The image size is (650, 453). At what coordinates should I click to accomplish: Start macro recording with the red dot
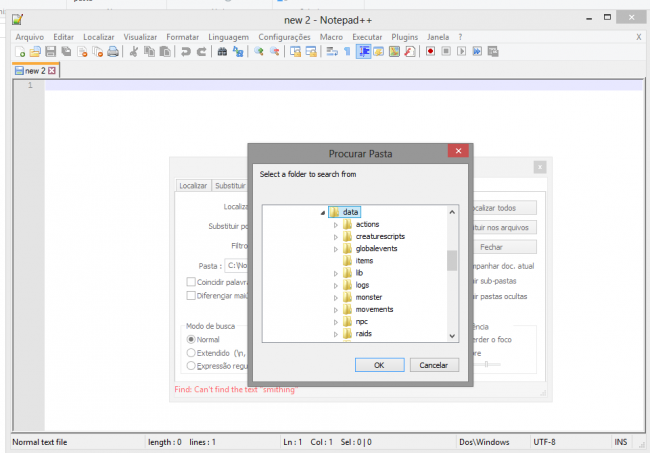(x=430, y=51)
